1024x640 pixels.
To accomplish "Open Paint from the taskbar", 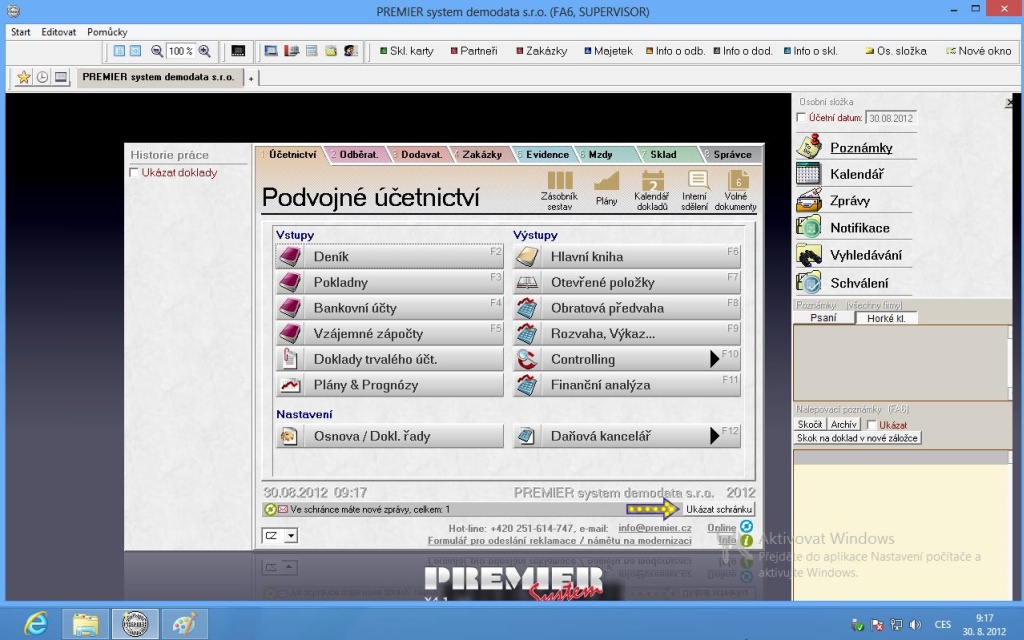I will coord(185,624).
